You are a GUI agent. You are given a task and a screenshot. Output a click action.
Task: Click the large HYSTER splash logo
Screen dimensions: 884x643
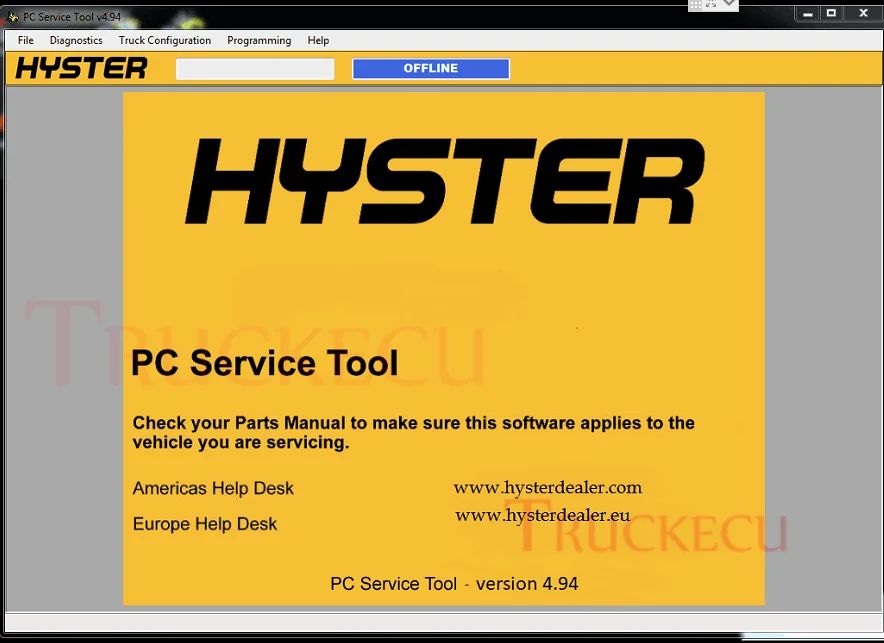click(x=445, y=181)
